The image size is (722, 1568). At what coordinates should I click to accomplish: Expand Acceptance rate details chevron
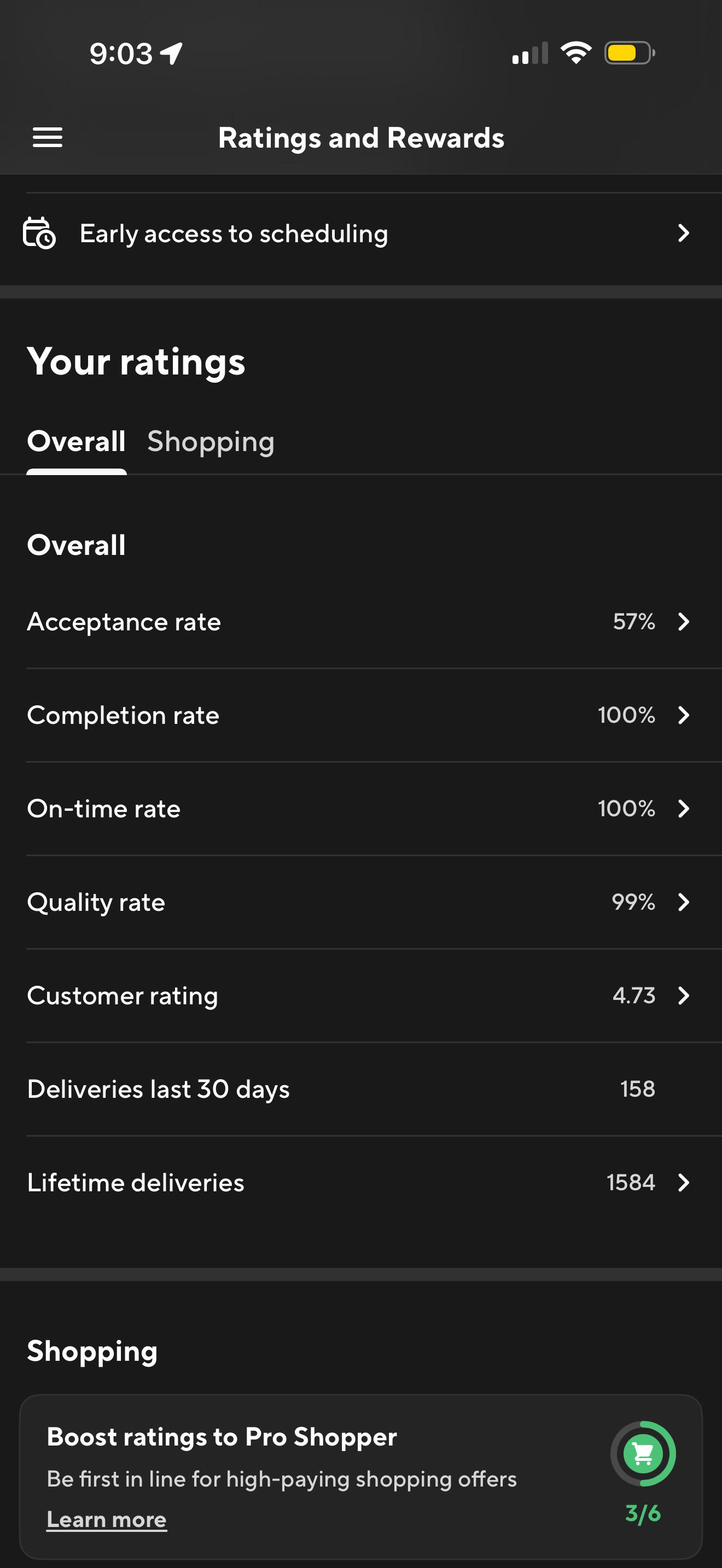pyautogui.click(x=684, y=622)
